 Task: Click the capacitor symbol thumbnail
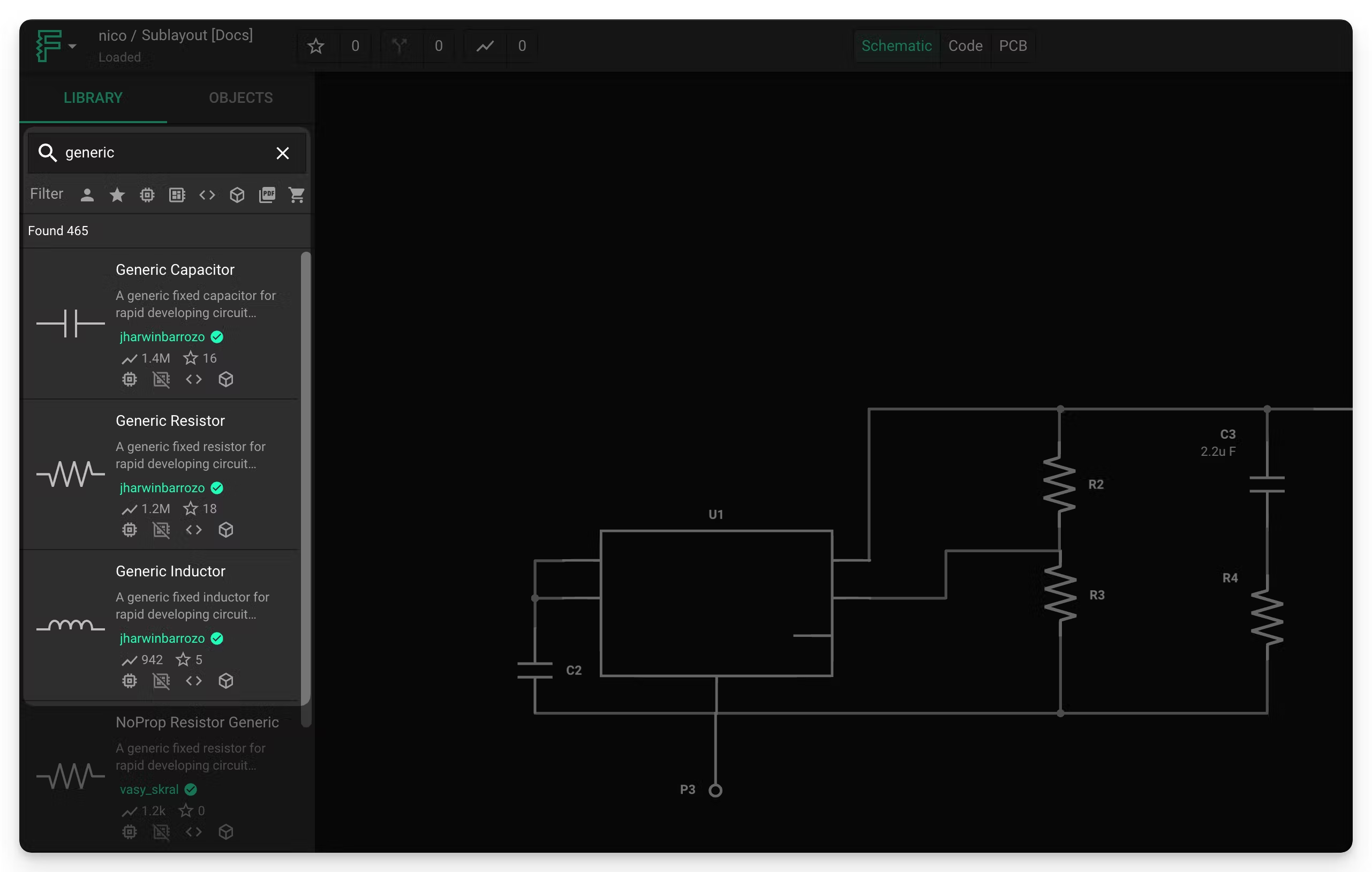(71, 324)
